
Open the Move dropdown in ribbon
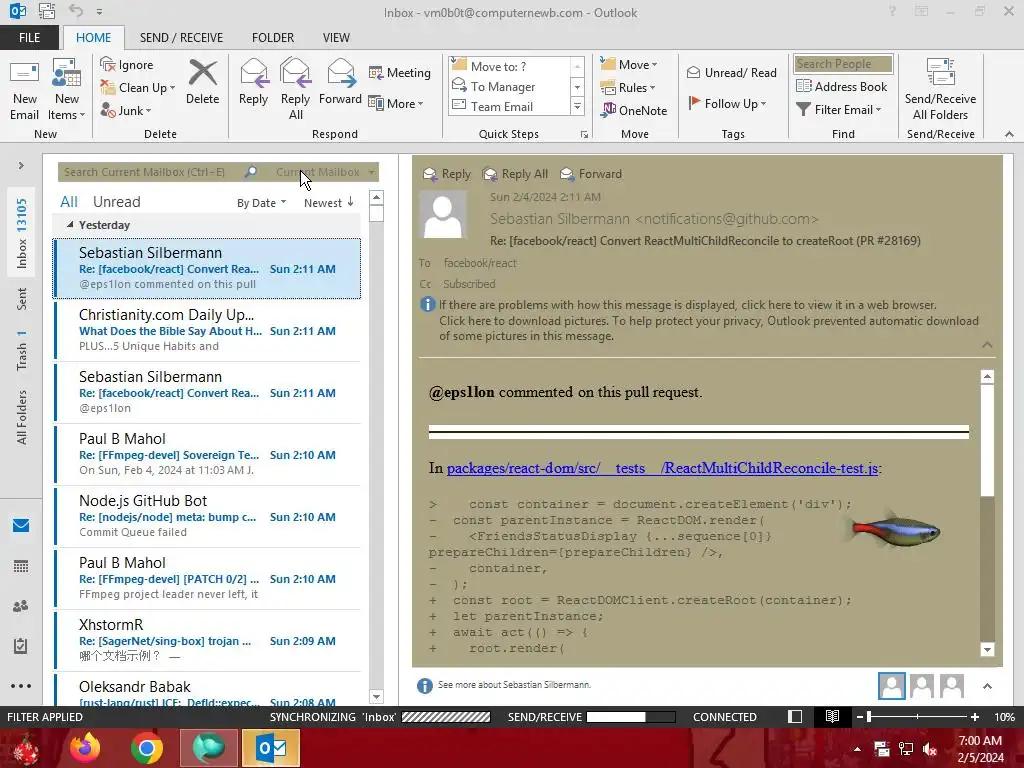pyautogui.click(x=629, y=65)
